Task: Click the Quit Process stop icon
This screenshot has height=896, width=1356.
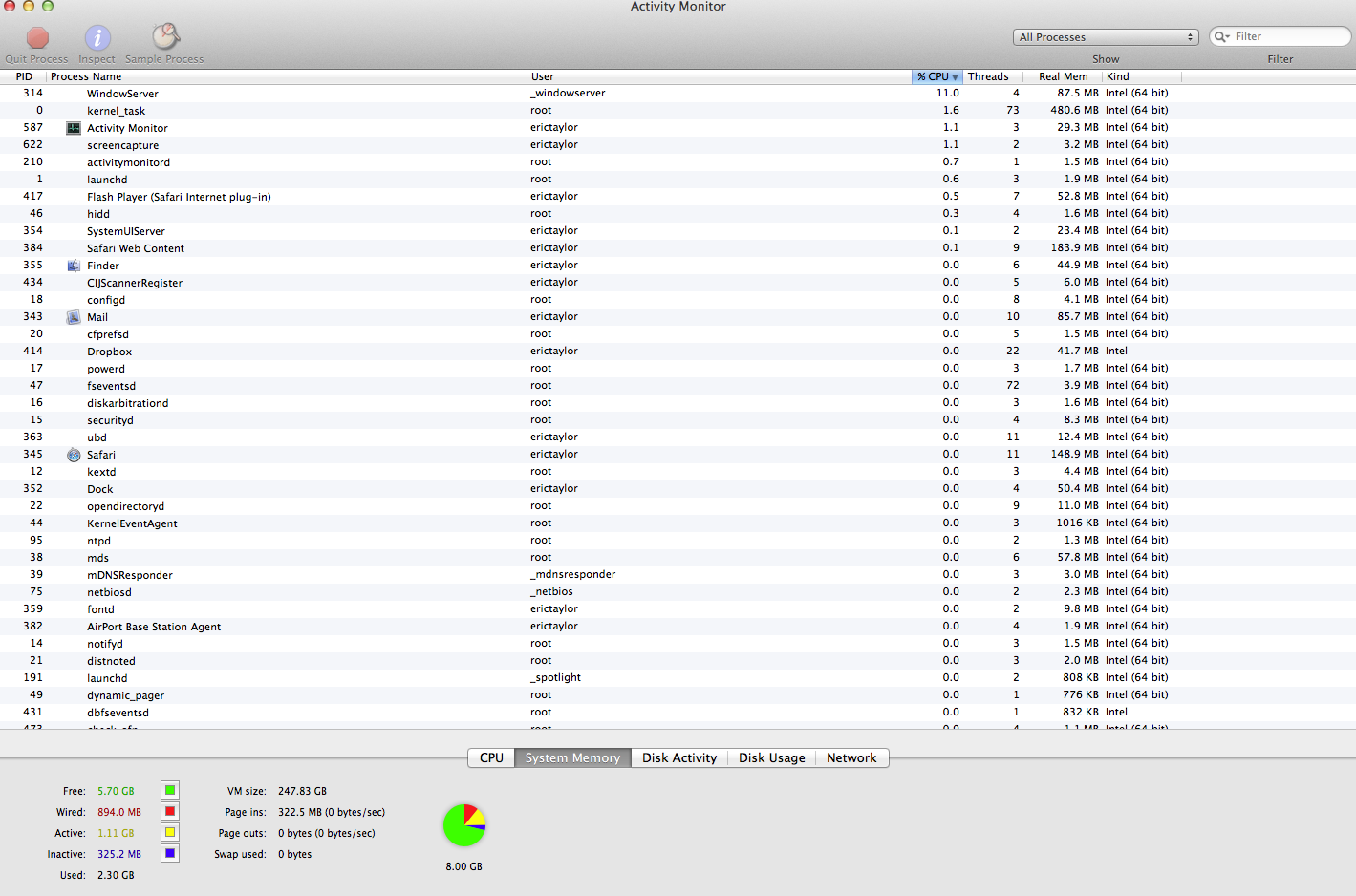Action: (x=37, y=38)
